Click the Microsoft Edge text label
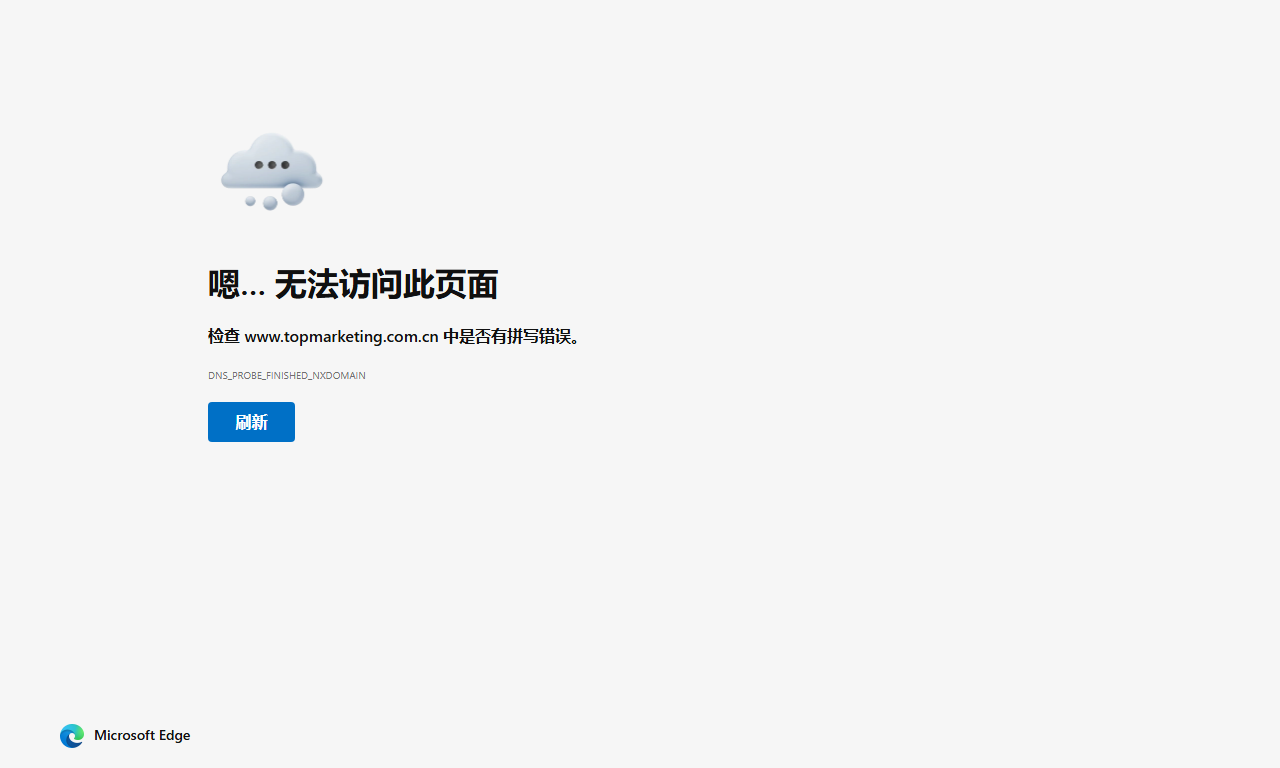The height and width of the screenshot is (768, 1280). pyautogui.click(x=142, y=736)
